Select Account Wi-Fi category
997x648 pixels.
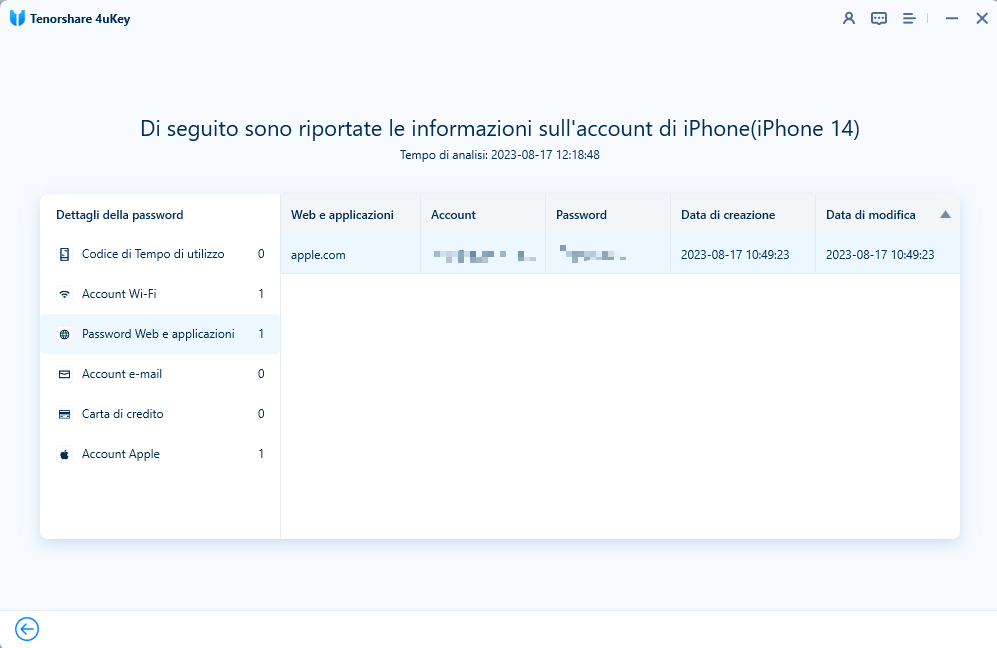click(160, 294)
